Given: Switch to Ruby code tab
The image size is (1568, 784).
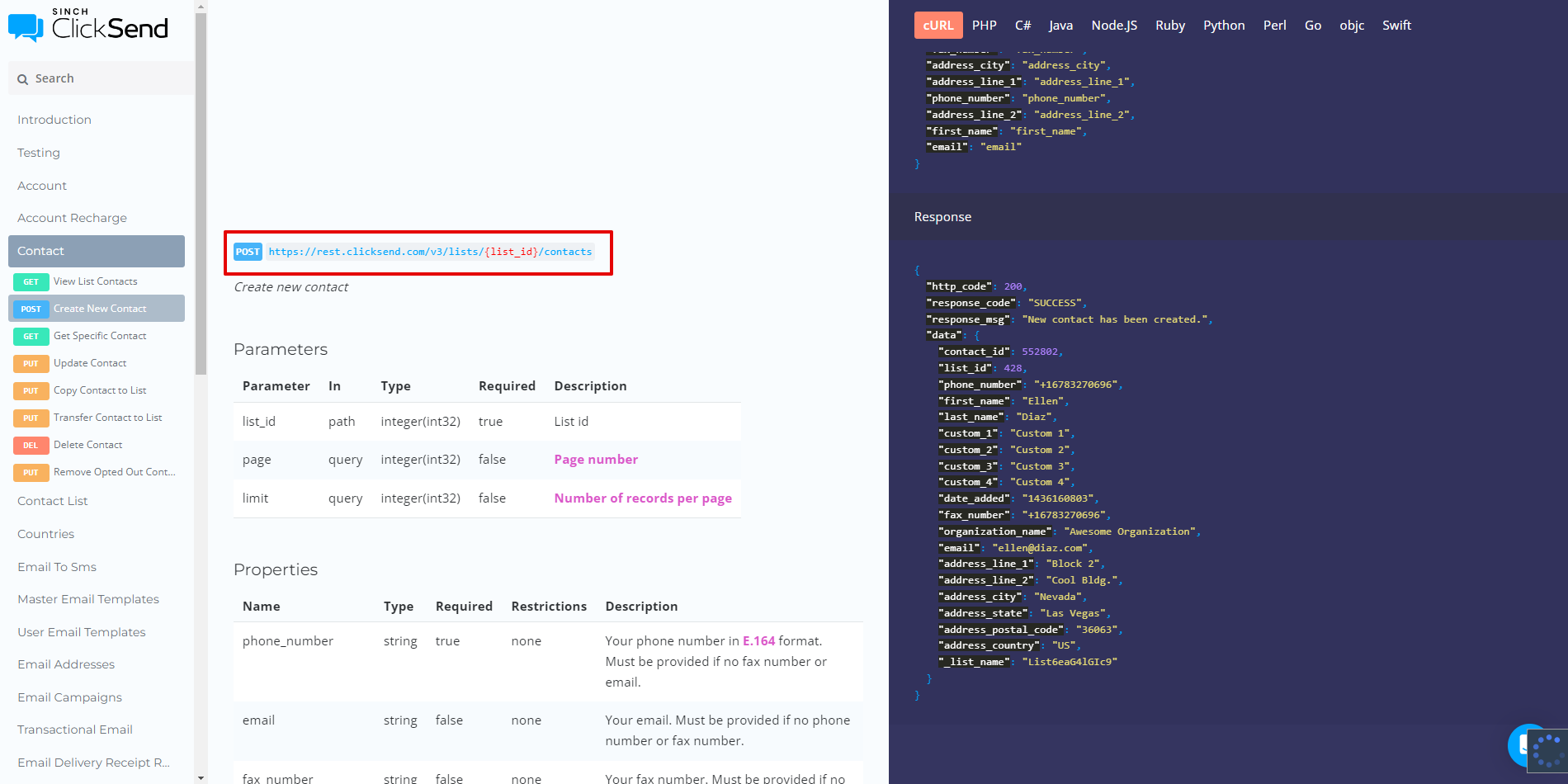Looking at the screenshot, I should [x=1170, y=26].
